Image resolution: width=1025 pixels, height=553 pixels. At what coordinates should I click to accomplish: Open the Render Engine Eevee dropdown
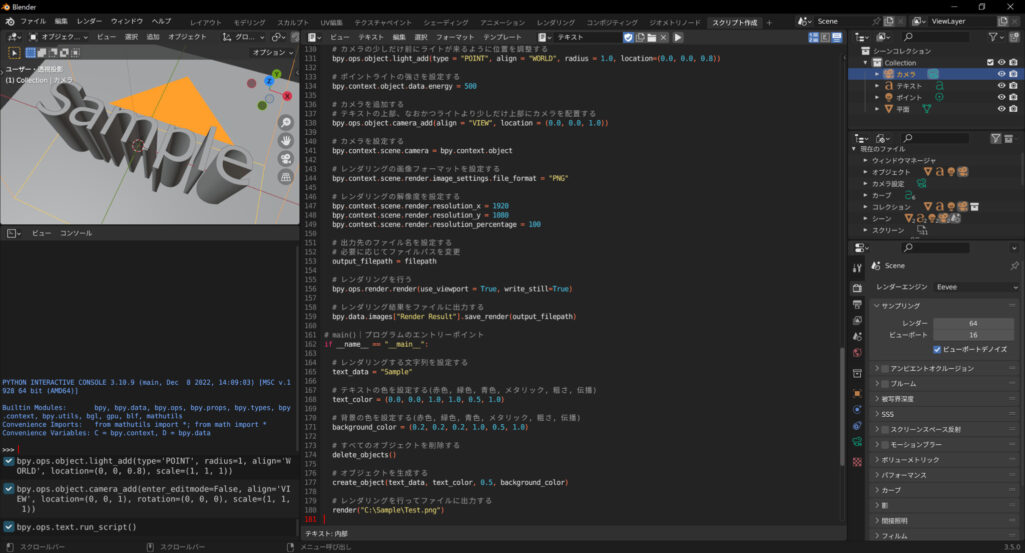click(976, 287)
